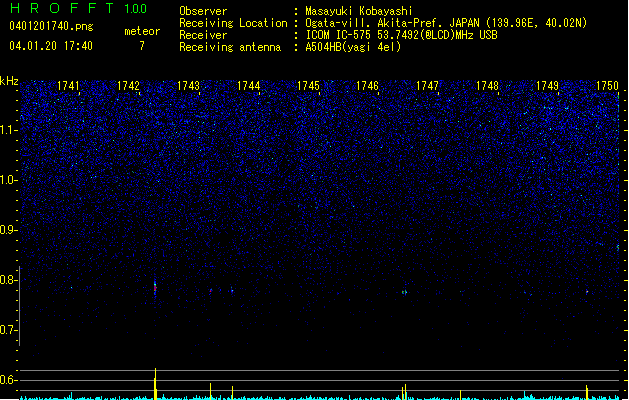Click the 1746 time marker
Viewport: 629px width, 400px height.
(x=367, y=86)
